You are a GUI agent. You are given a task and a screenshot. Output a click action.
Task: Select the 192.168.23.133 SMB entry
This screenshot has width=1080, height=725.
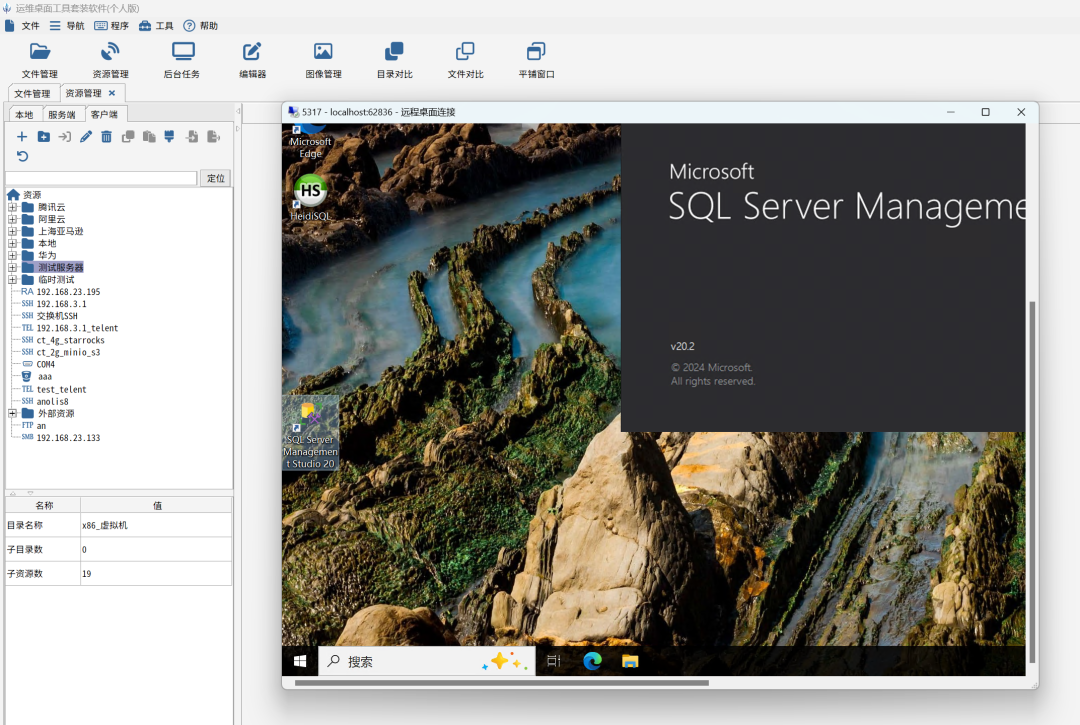pos(61,438)
